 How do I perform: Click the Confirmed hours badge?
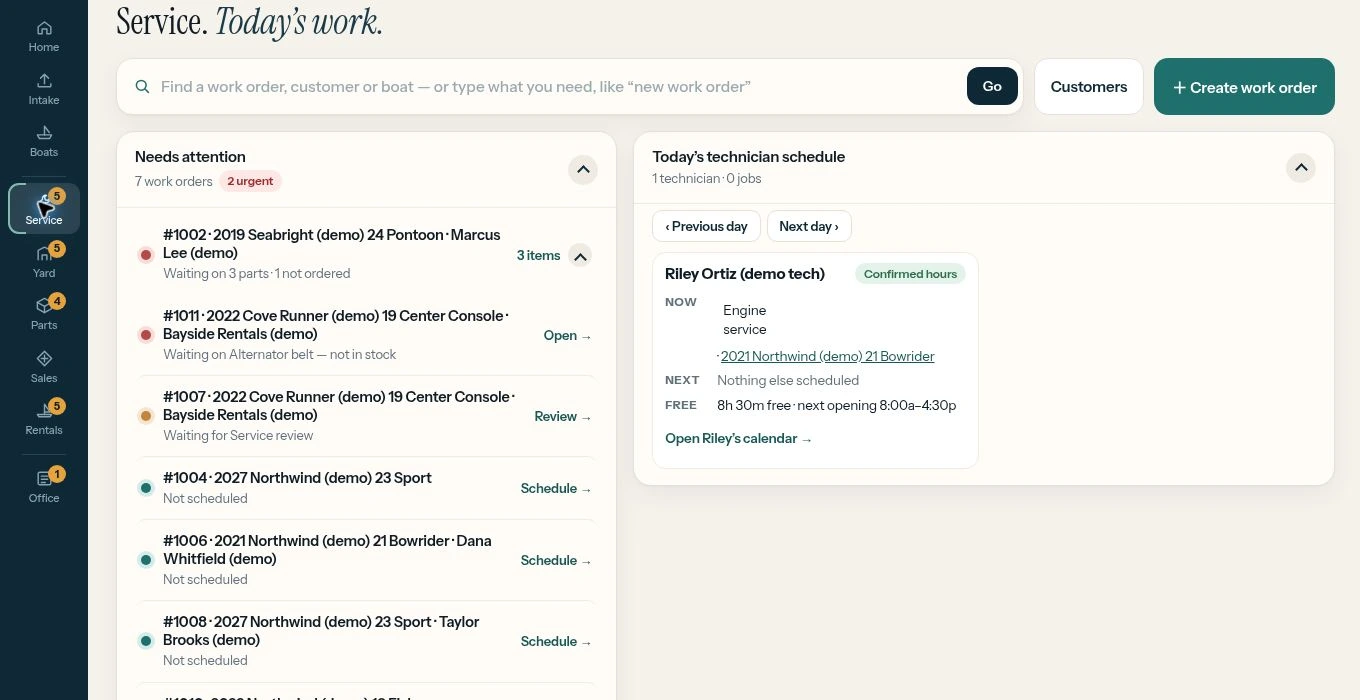pyautogui.click(x=910, y=274)
